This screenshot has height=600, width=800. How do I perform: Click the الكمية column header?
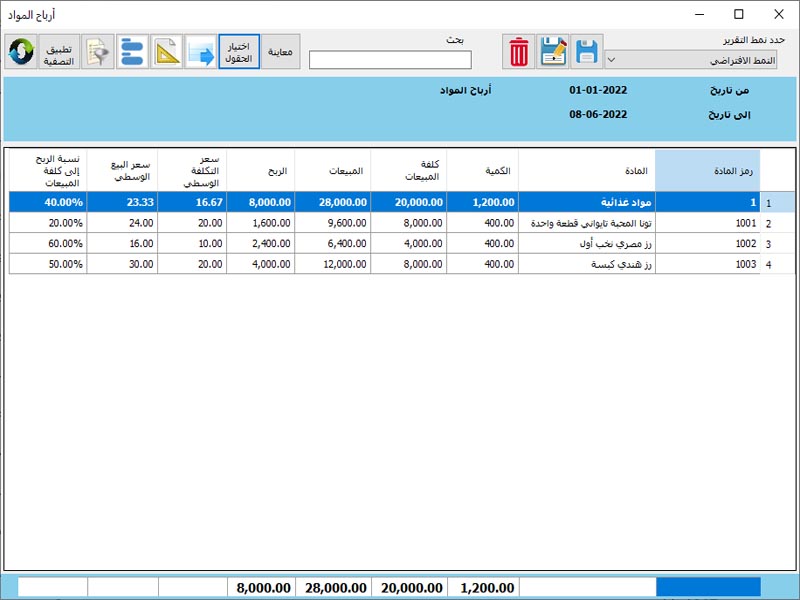pos(483,171)
